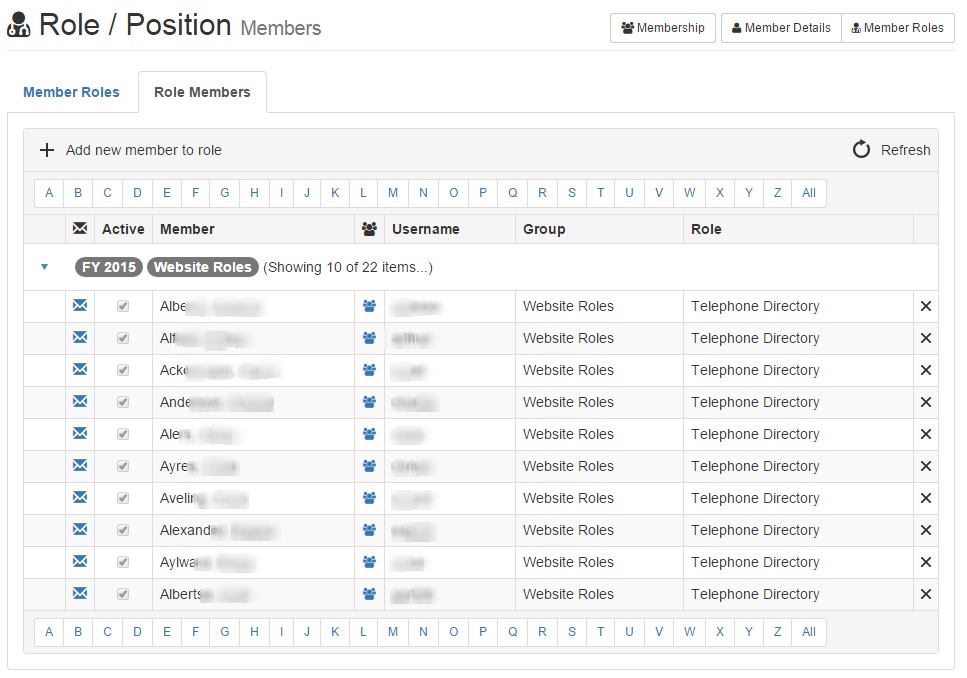Viewport: 967px width, 678px height.
Task: Switch to the Member Roles tab
Action: (x=71, y=92)
